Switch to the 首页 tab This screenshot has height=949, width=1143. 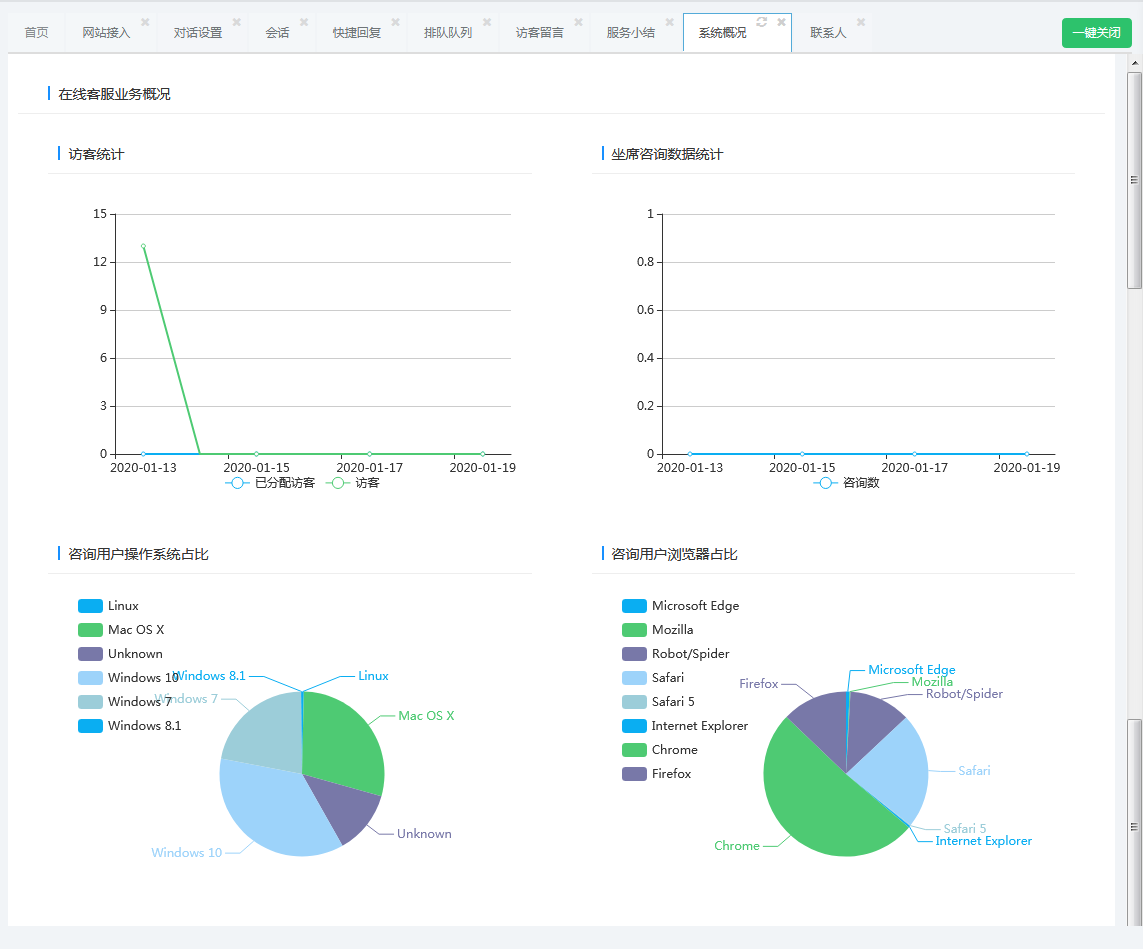[36, 33]
